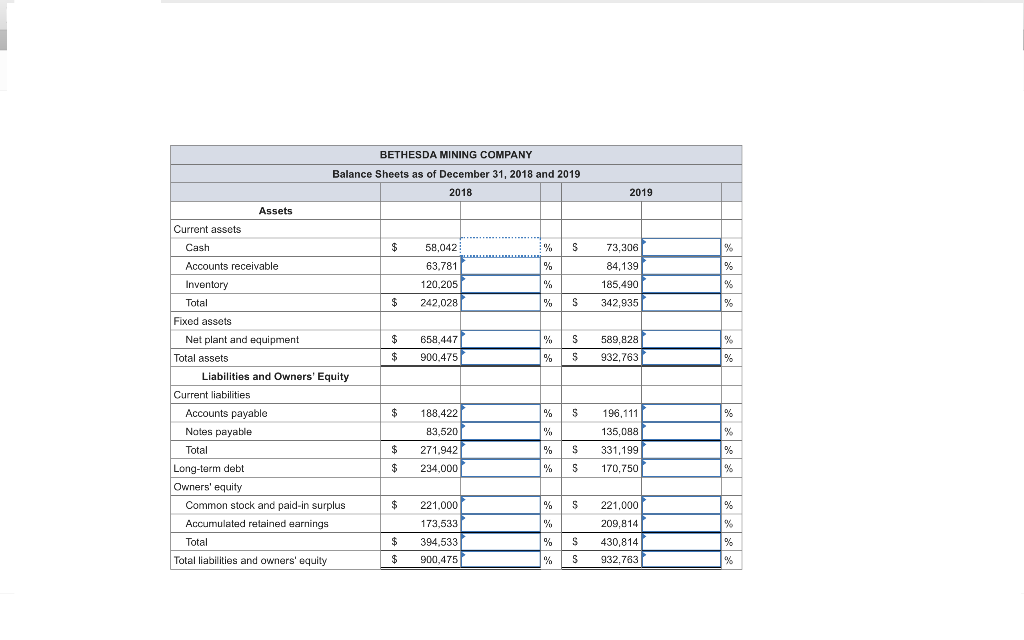1024x640 pixels.
Task: Click the Balance Sheets as of December 31 heading
Action: click(x=456, y=174)
